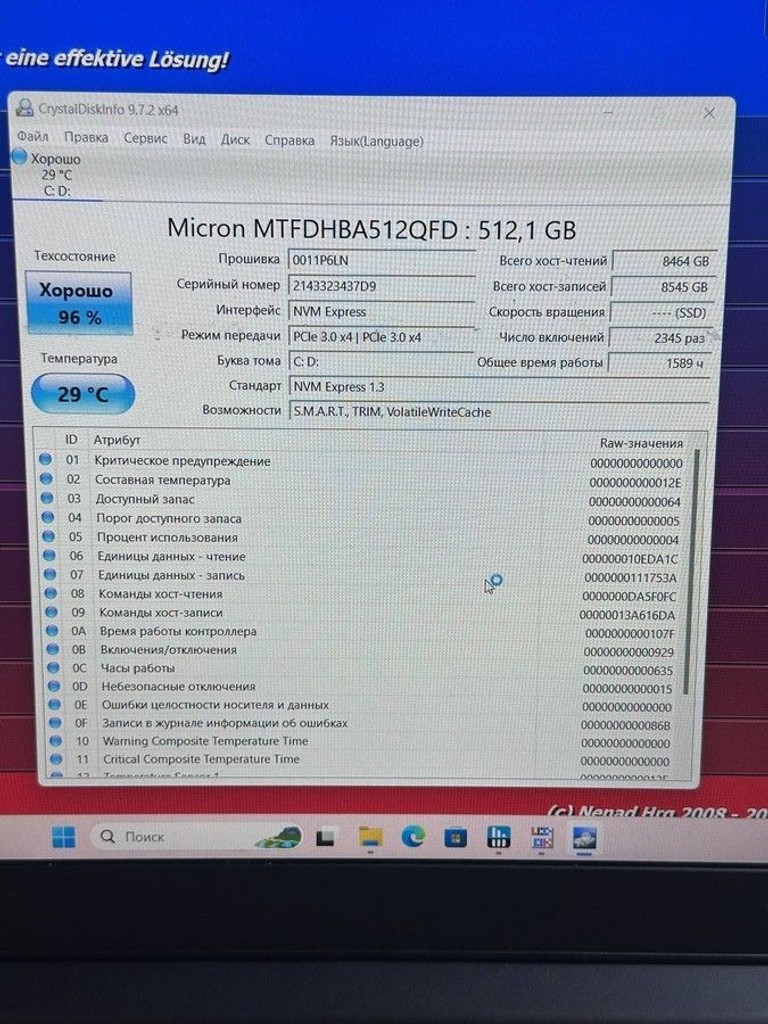Click the 2345 раз power on count value
The width and height of the screenshot is (768, 1024).
(x=660, y=338)
